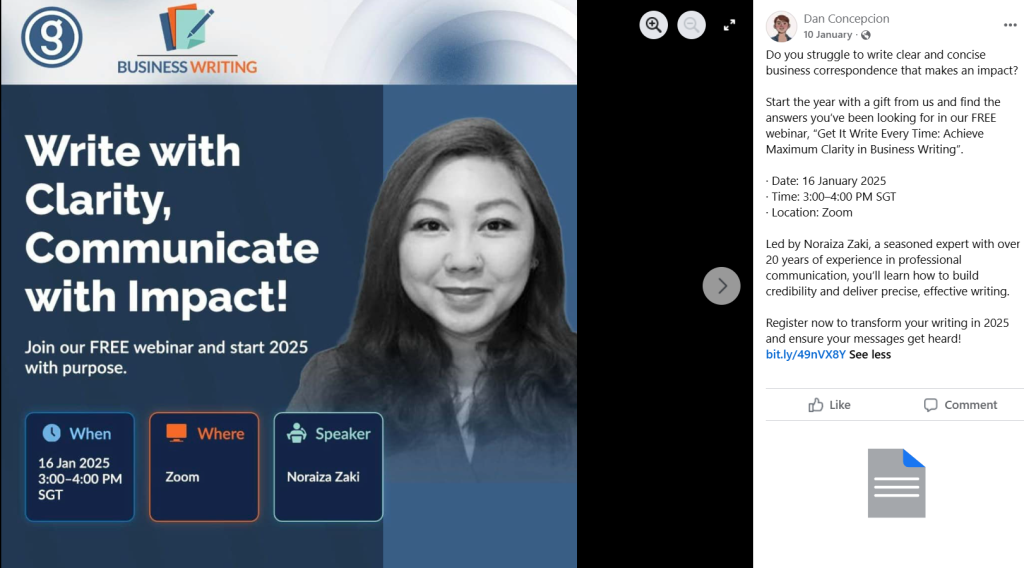Click the circular G logo
This screenshot has width=1024, height=568.
point(52,36)
